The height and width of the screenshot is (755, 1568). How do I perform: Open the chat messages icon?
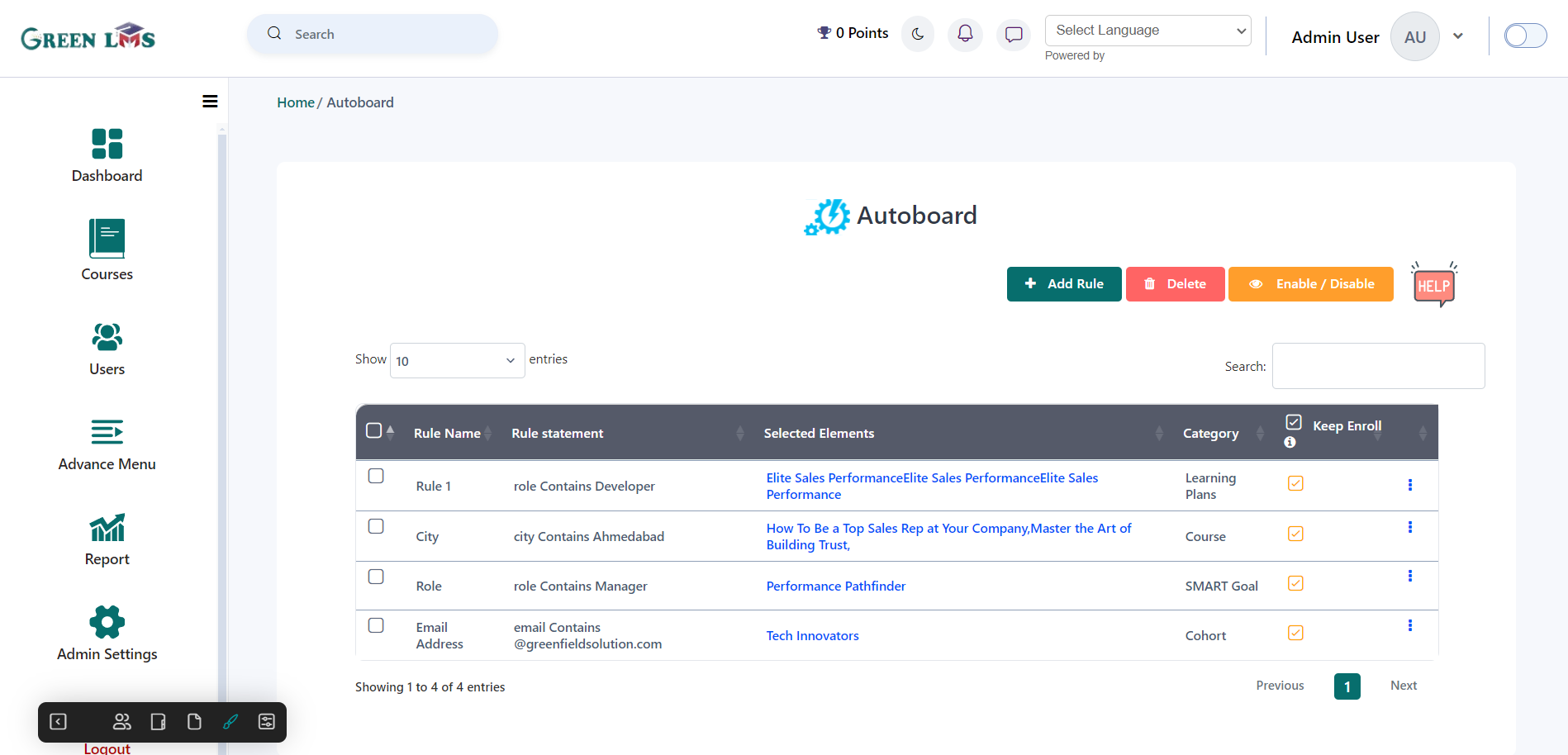coord(1014,34)
